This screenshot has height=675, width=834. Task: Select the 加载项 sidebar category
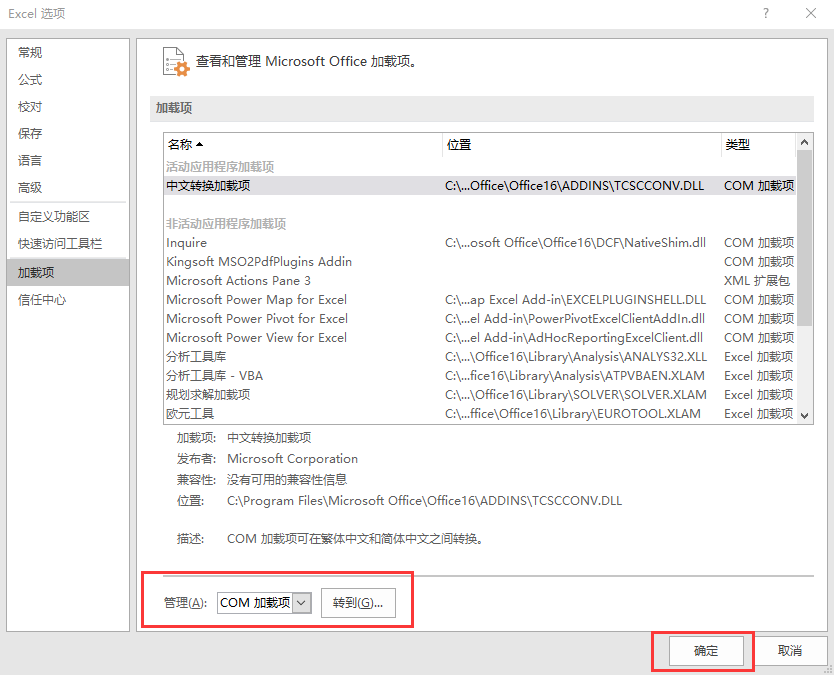point(68,272)
